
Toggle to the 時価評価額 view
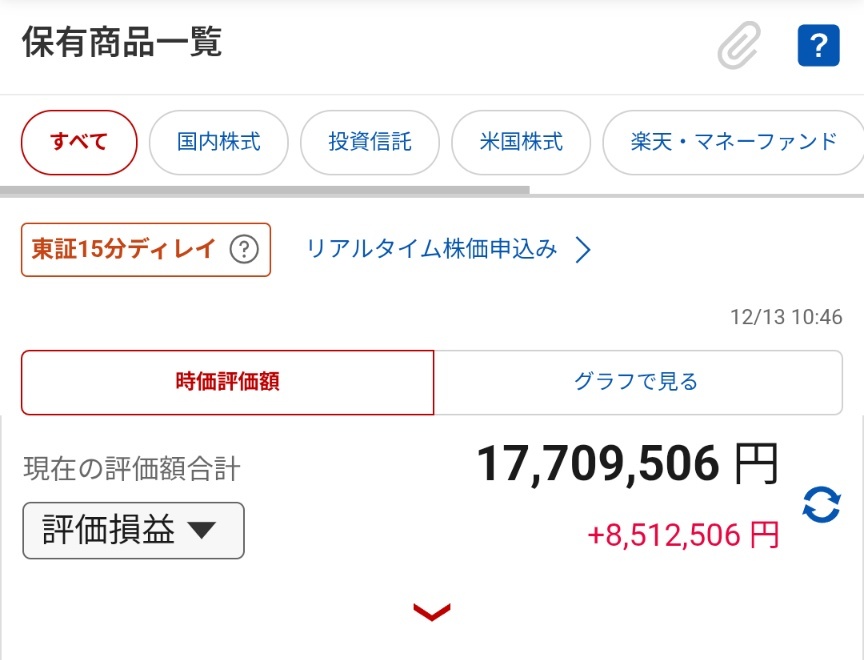click(227, 382)
